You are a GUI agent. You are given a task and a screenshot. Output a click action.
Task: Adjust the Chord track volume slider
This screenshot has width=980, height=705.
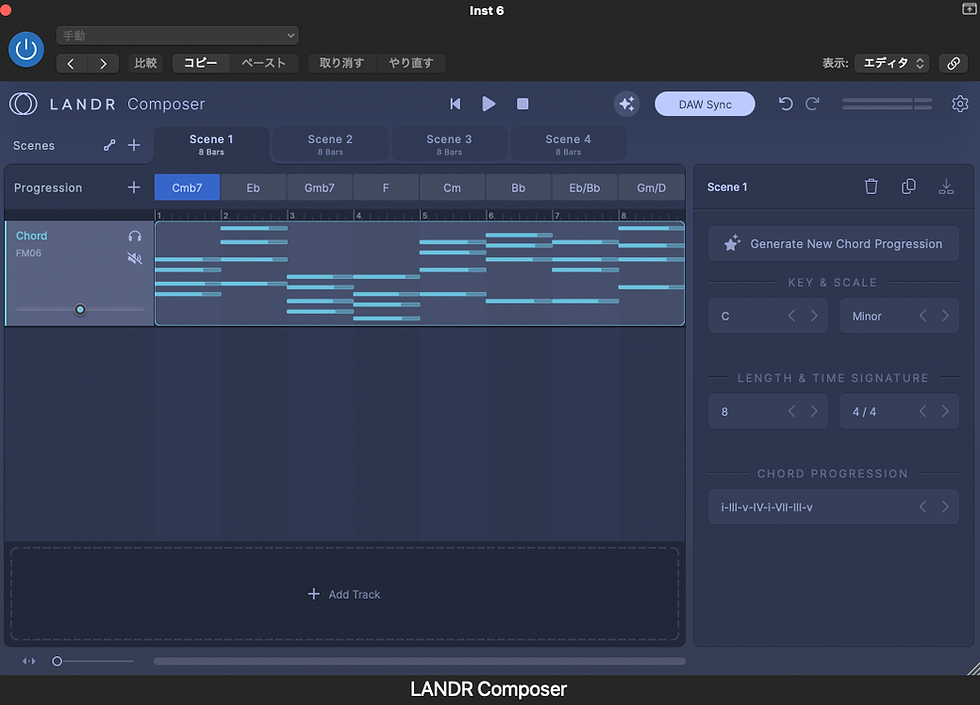coord(80,309)
